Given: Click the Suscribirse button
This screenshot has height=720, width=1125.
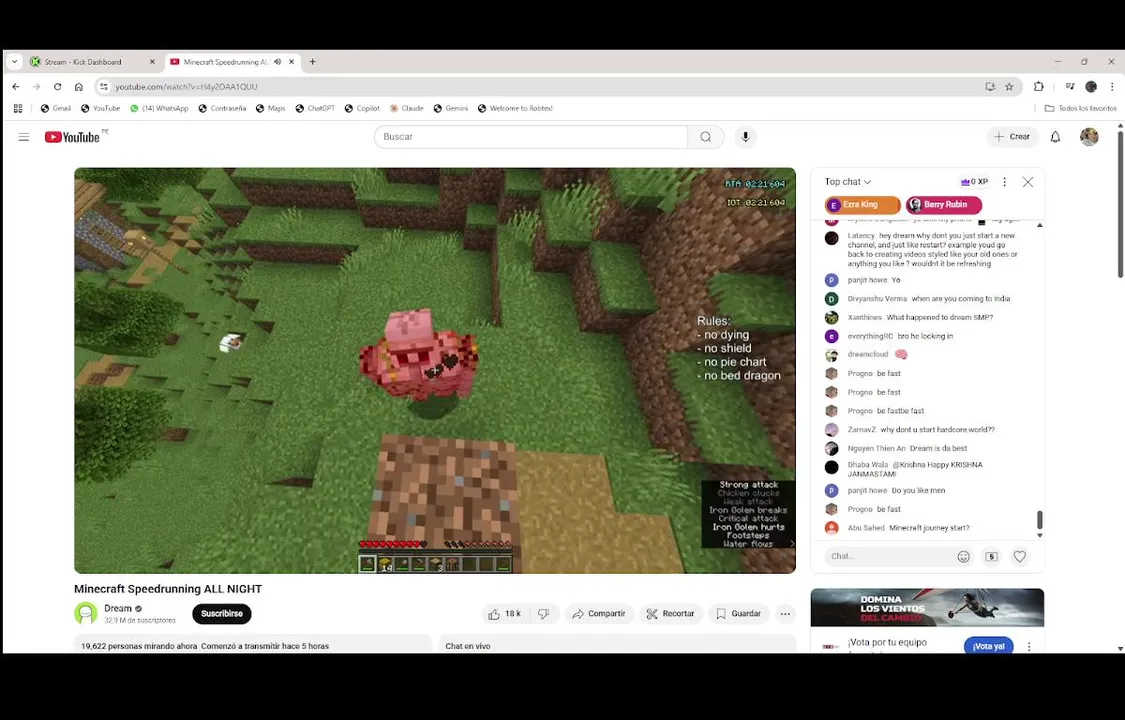Looking at the screenshot, I should 222,614.
